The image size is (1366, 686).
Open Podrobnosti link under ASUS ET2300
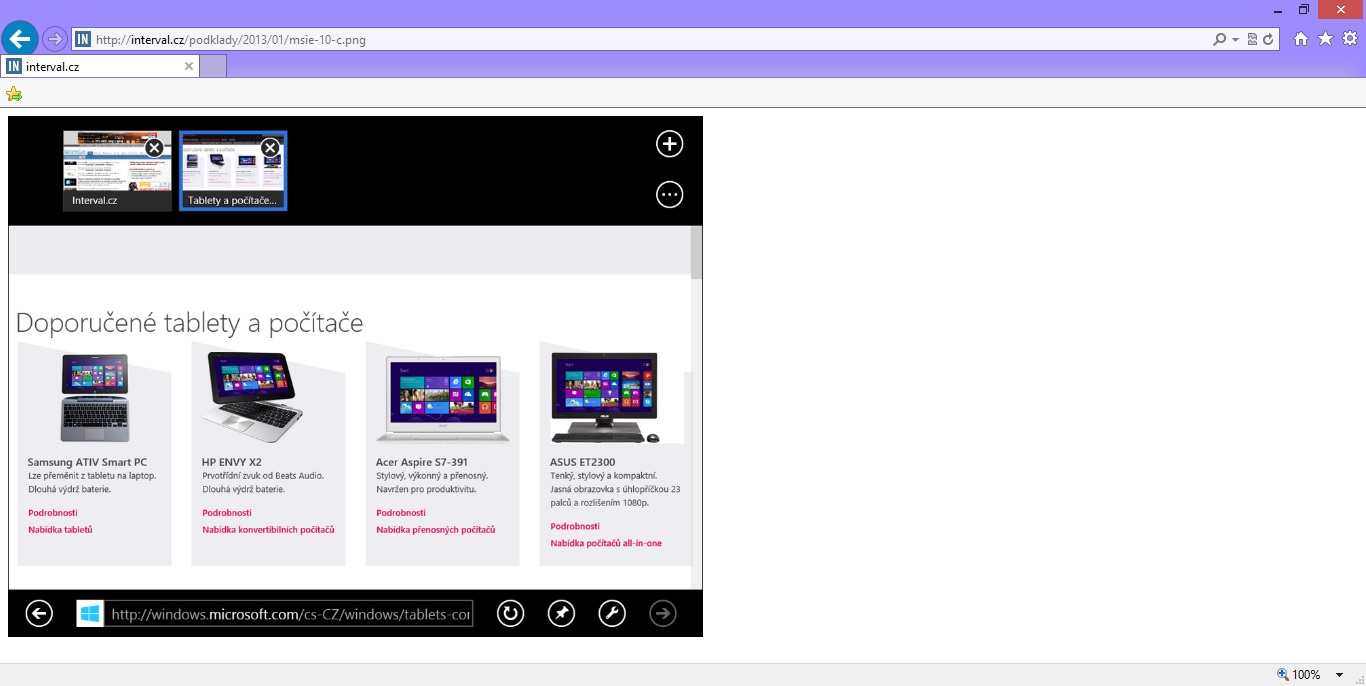coord(575,526)
